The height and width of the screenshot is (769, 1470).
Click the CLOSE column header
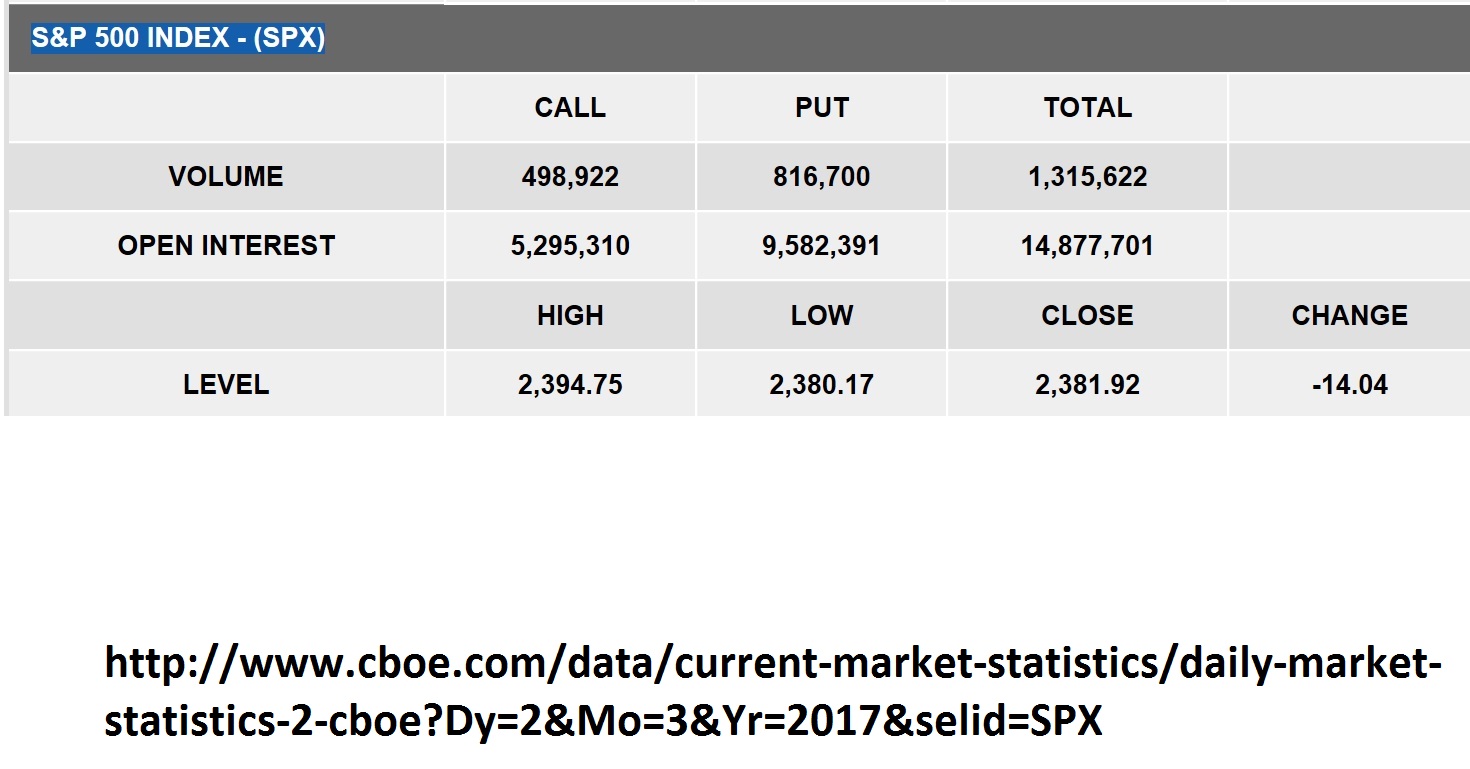[x=1087, y=316]
